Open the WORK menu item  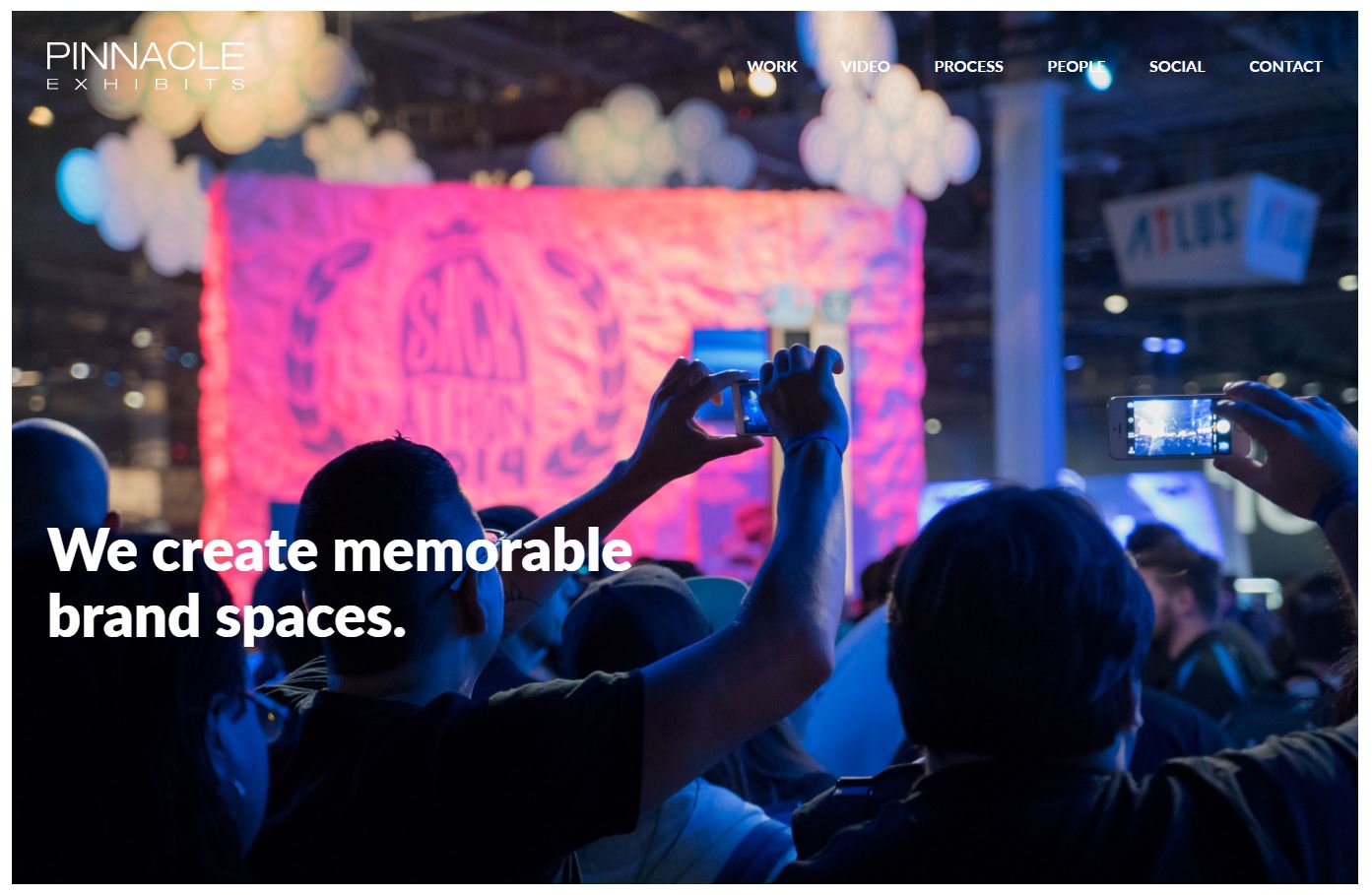[772, 67]
